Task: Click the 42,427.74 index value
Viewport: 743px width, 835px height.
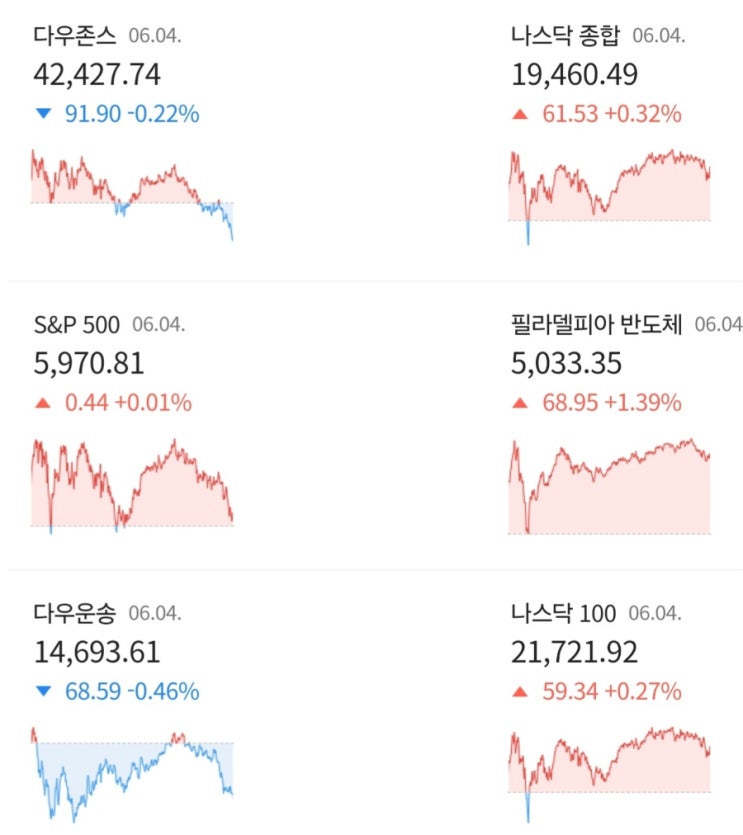Action: pyautogui.click(x=97, y=76)
